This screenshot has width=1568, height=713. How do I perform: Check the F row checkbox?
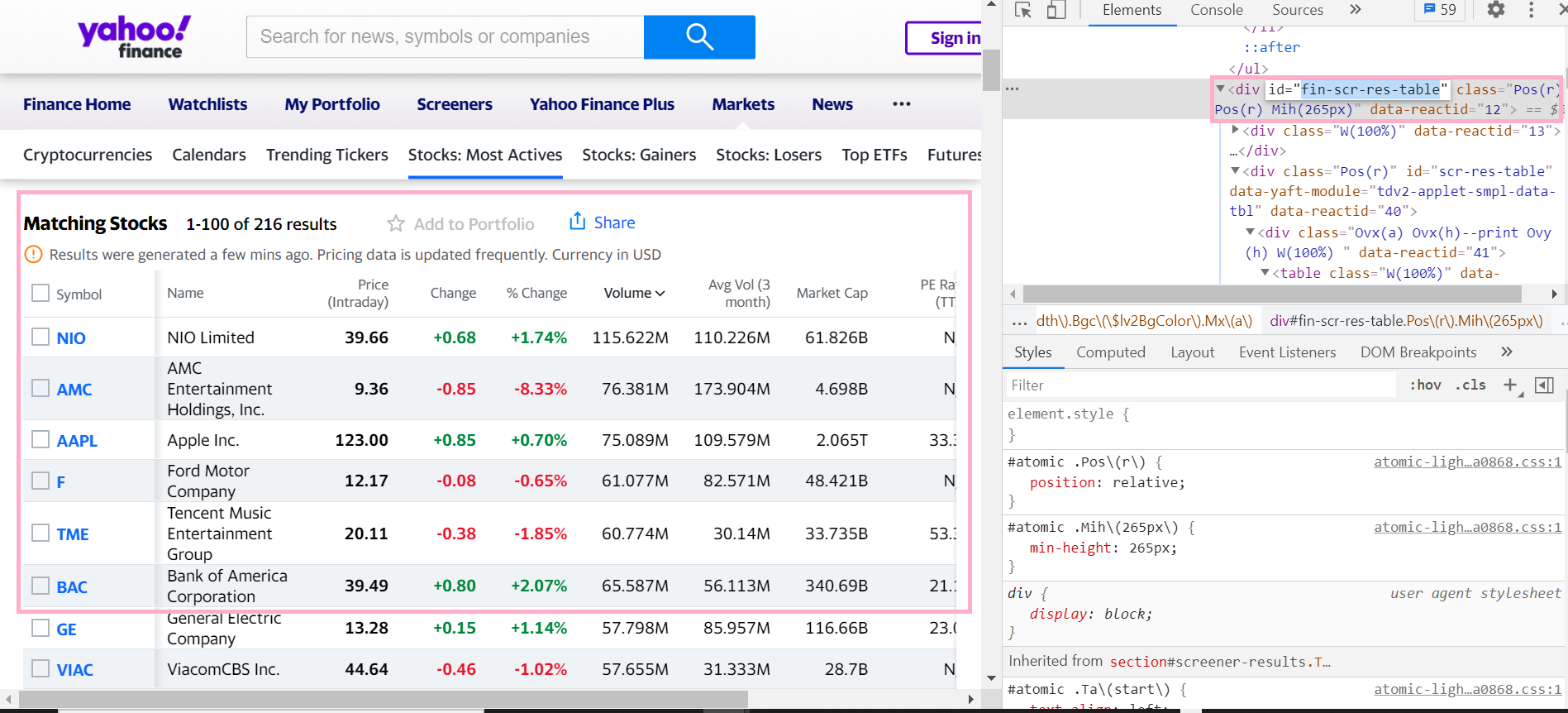pos(41,481)
